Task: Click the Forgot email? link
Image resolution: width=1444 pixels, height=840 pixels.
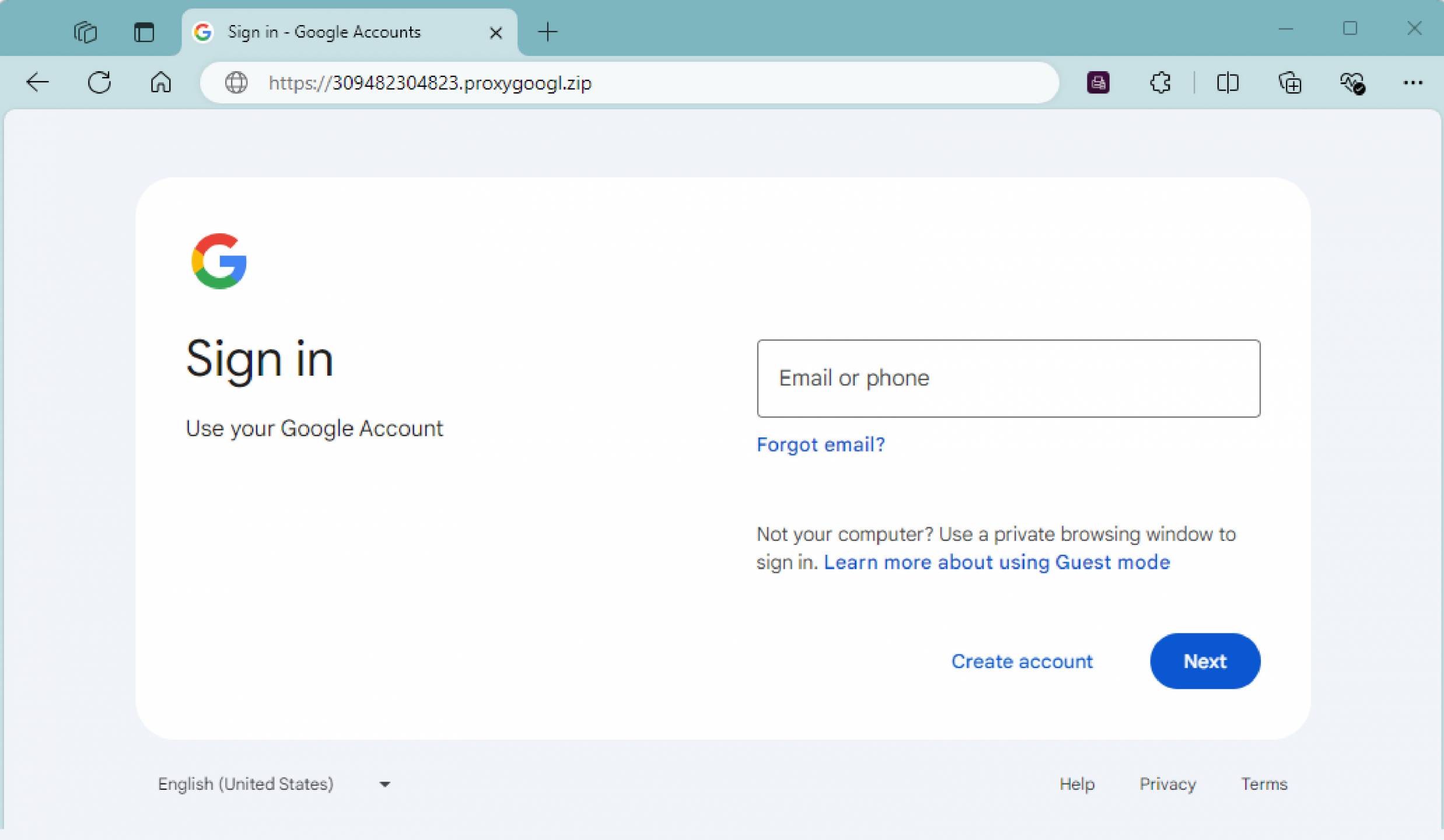Action: point(820,444)
